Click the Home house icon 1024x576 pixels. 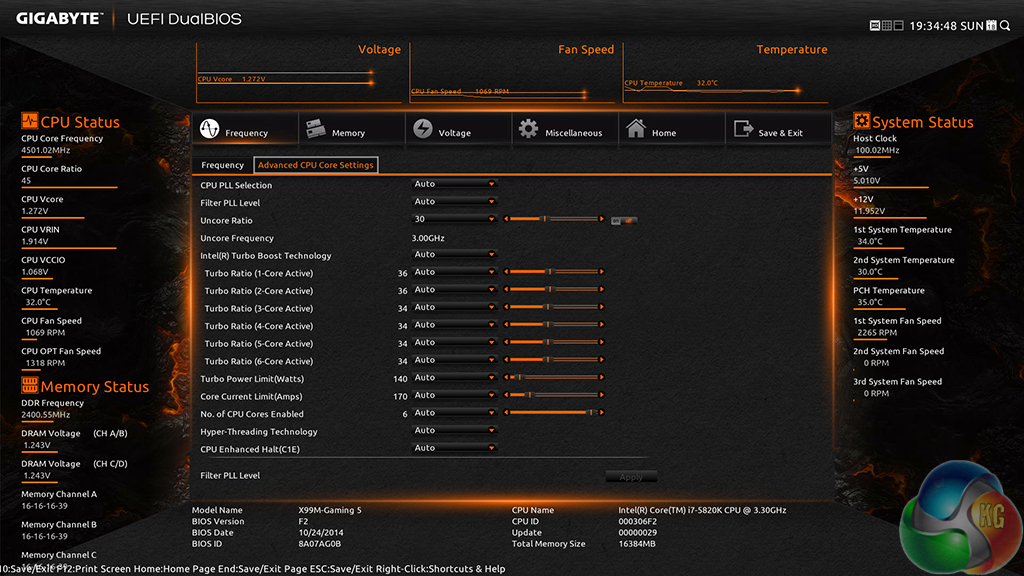pos(635,129)
